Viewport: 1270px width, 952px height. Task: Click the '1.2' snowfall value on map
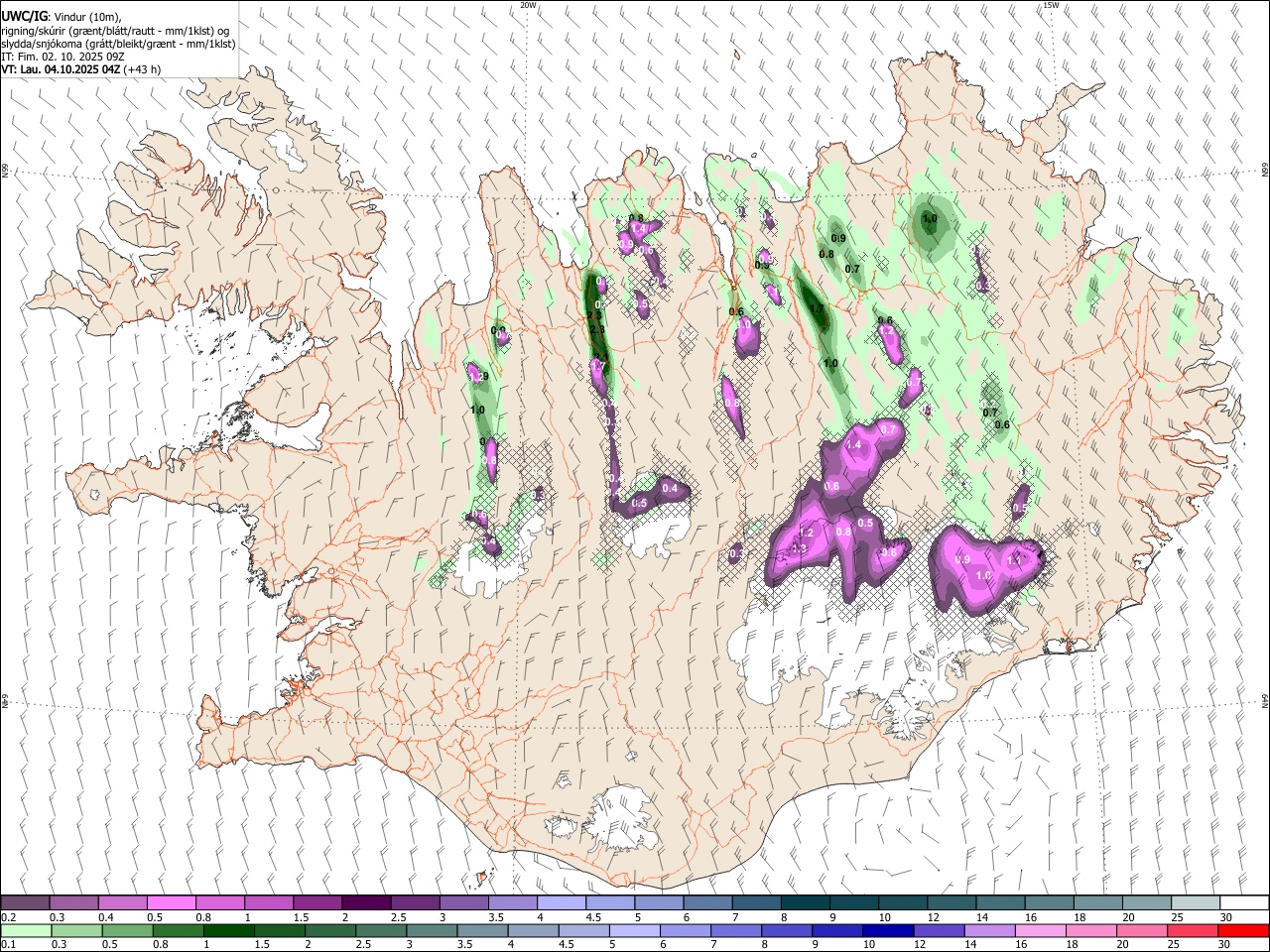point(806,534)
